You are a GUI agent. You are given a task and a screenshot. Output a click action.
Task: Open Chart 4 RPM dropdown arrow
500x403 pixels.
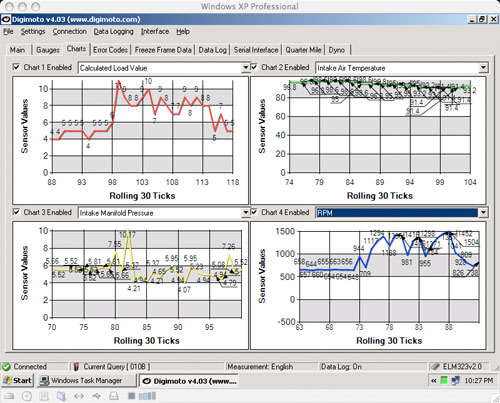point(483,213)
